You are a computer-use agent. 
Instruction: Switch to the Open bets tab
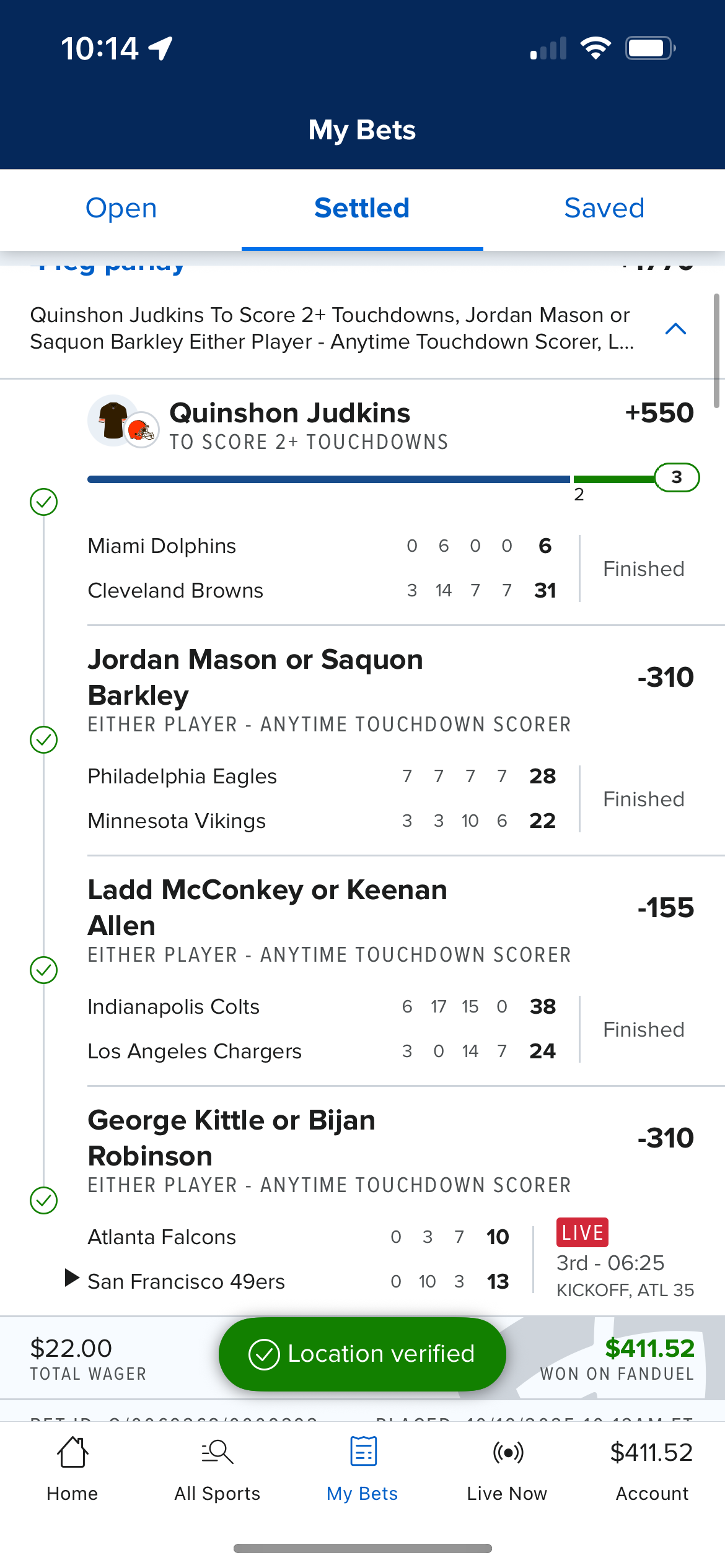121,208
